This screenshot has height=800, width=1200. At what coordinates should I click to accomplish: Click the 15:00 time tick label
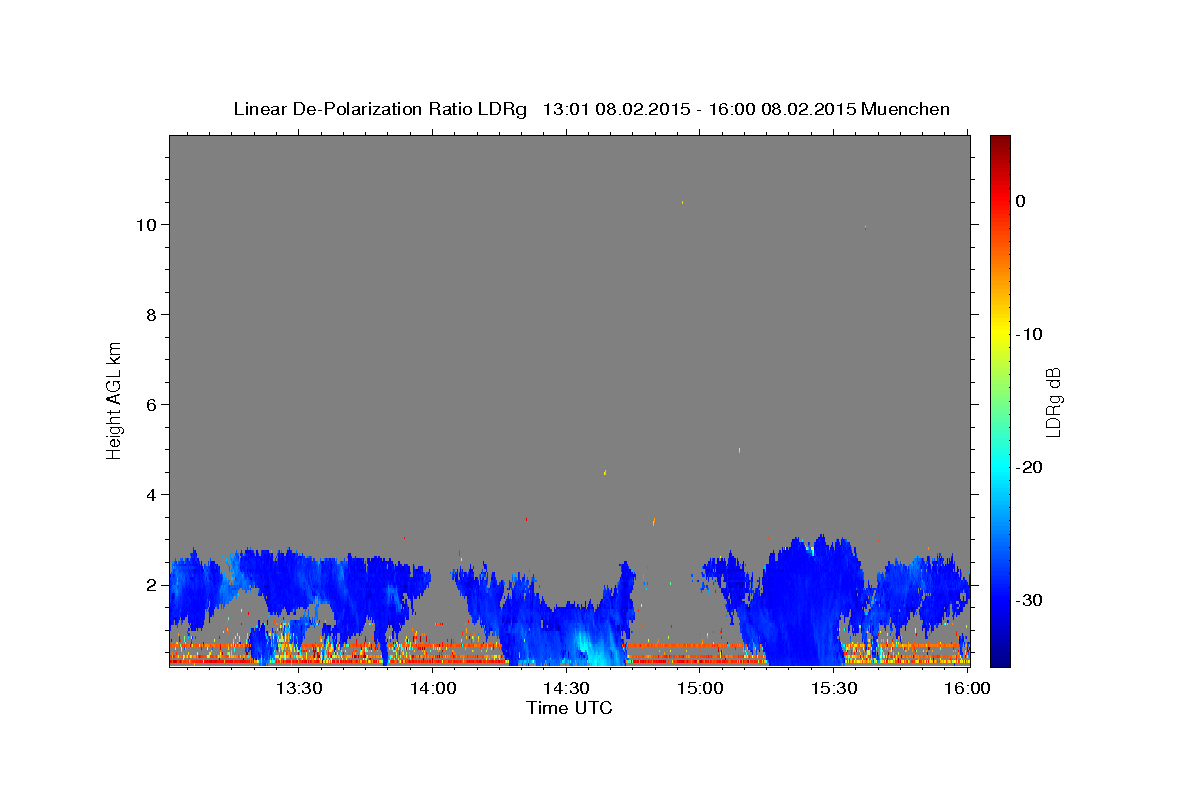tap(700, 688)
